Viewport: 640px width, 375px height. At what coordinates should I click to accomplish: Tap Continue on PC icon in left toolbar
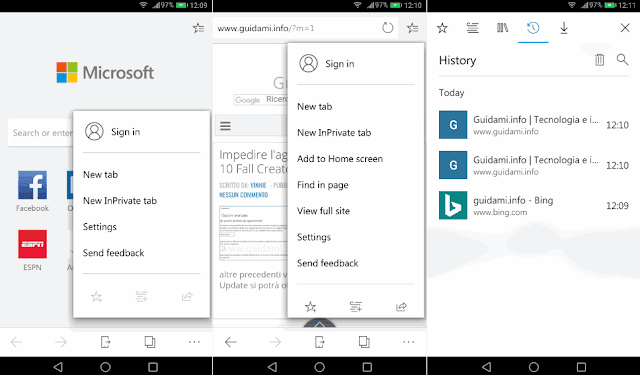pyautogui.click(x=105, y=342)
